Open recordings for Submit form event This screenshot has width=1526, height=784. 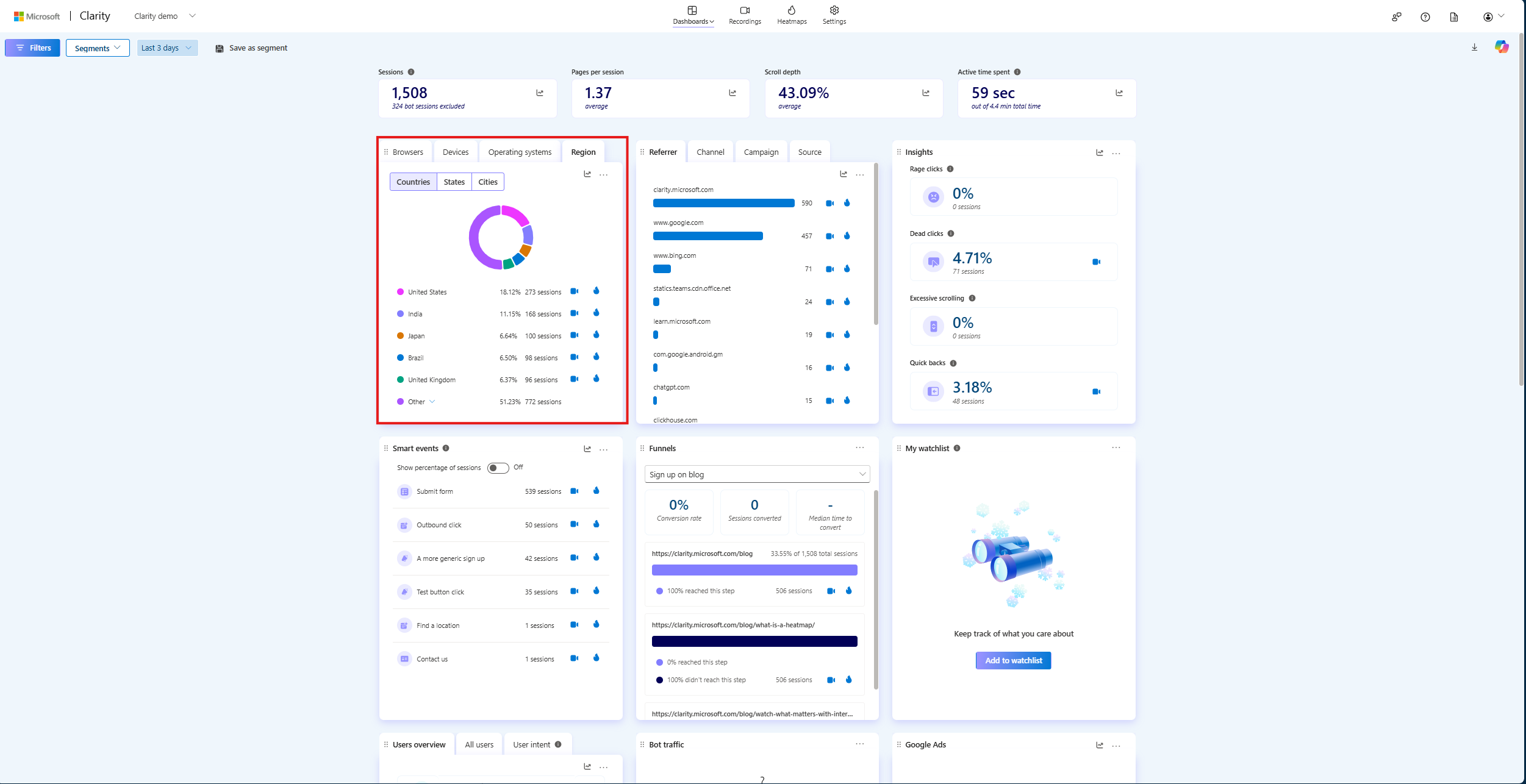click(574, 491)
